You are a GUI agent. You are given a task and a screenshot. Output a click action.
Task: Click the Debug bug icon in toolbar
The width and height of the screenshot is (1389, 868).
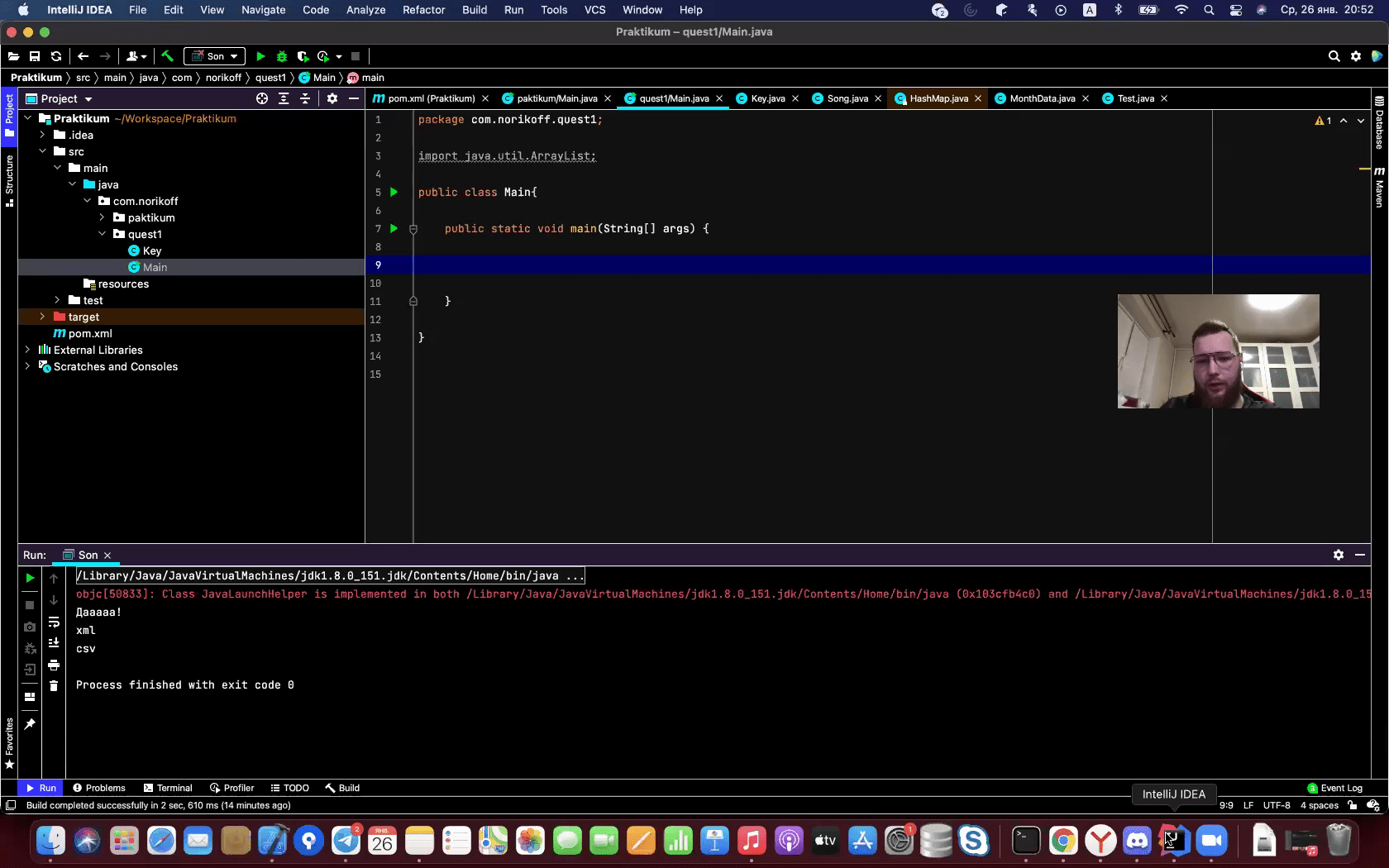pyautogui.click(x=282, y=56)
